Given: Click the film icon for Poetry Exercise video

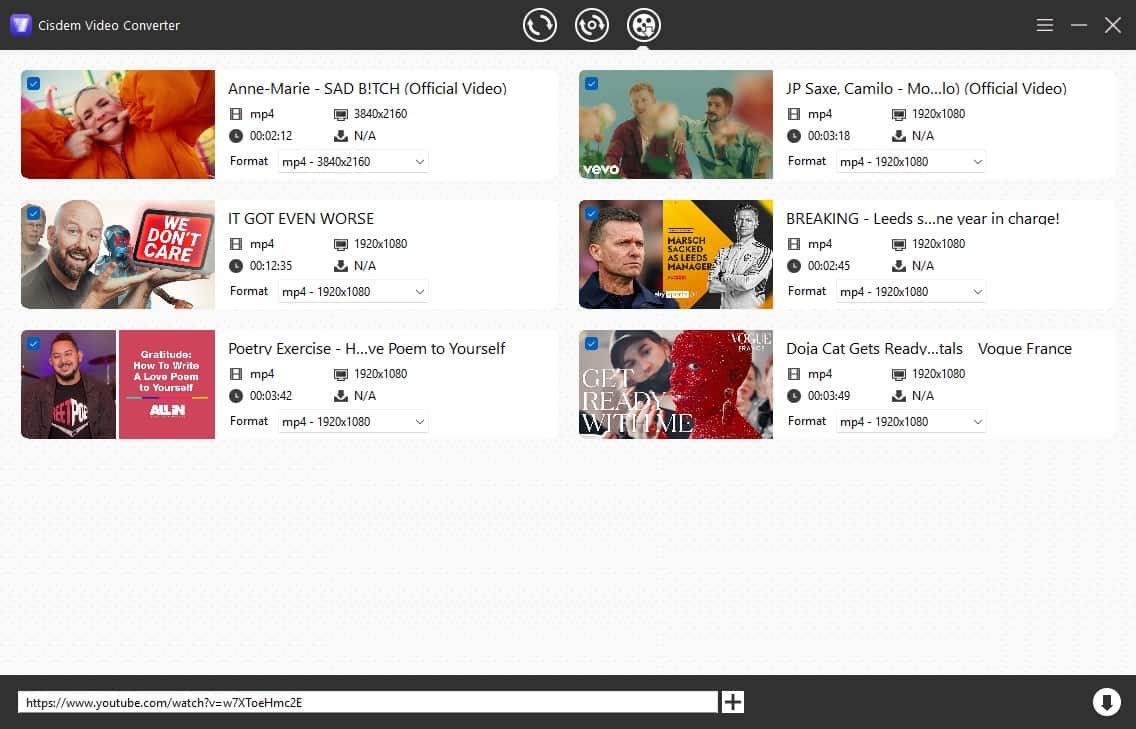Looking at the screenshot, I should coord(235,374).
